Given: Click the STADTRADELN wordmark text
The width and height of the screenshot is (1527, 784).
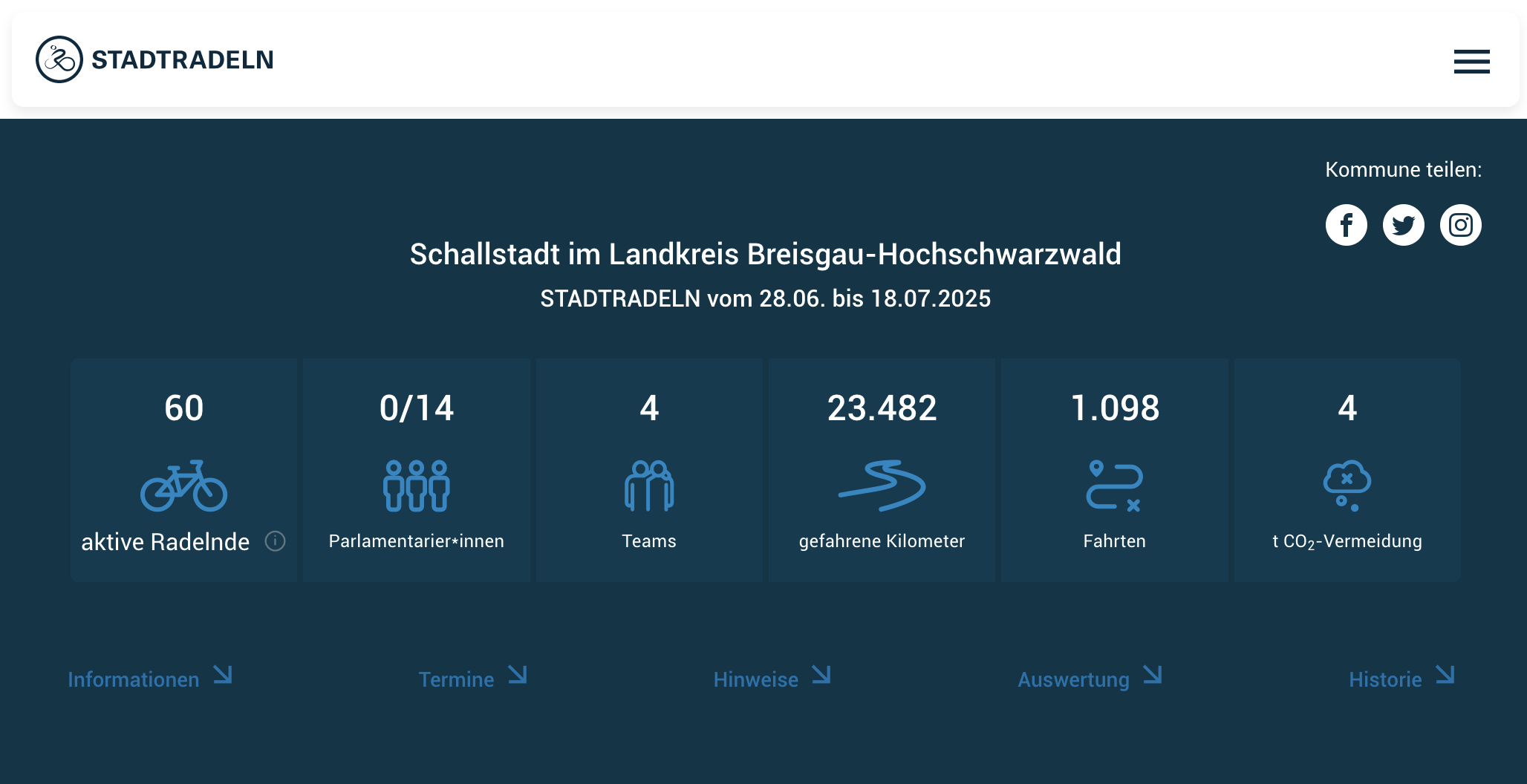Looking at the screenshot, I should click(x=182, y=59).
